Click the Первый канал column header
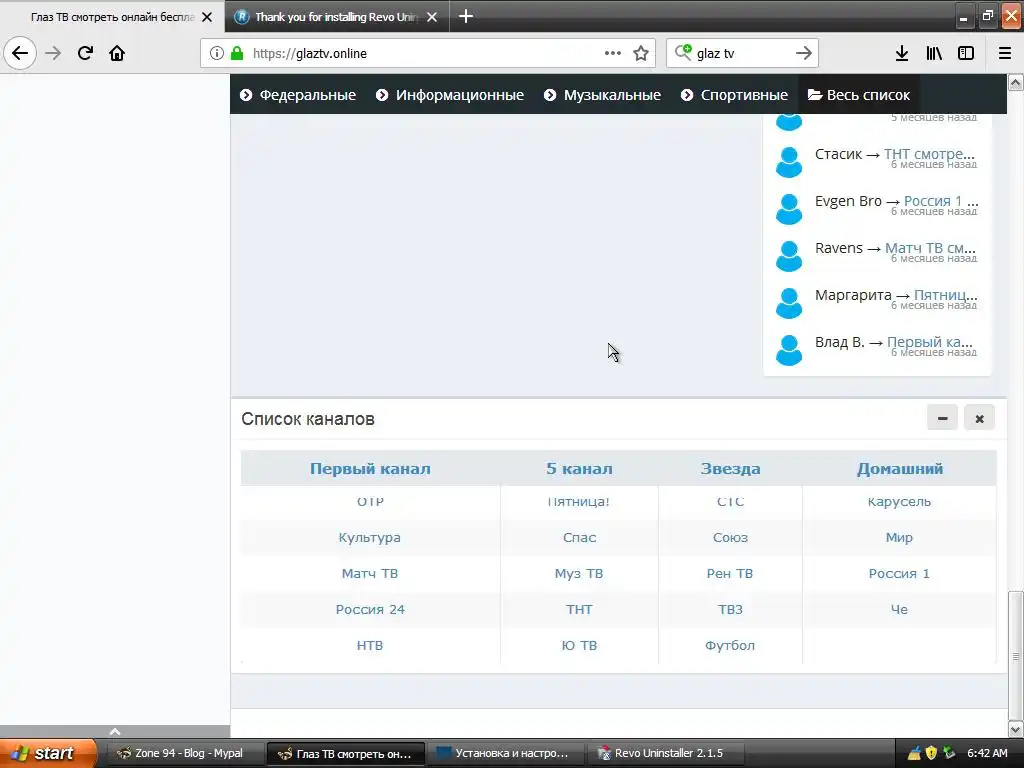1024x768 pixels. [x=370, y=469]
